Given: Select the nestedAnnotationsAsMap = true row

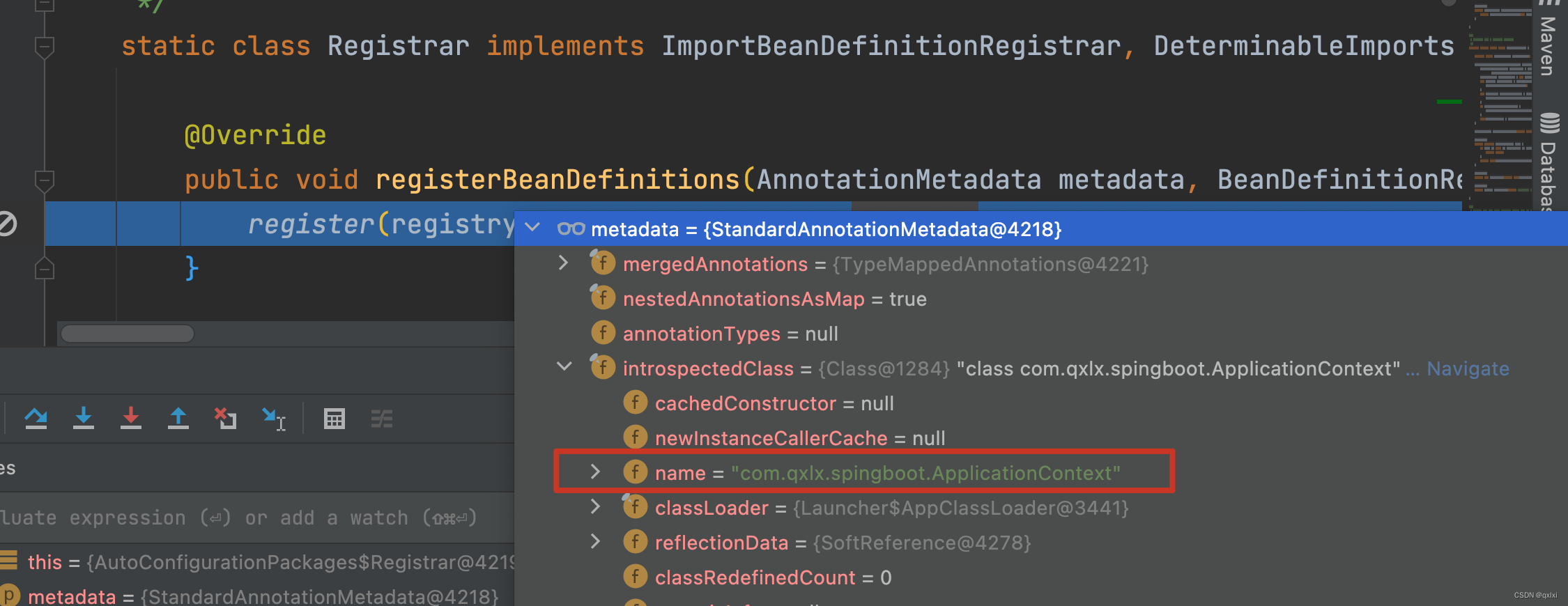Looking at the screenshot, I should pyautogui.click(x=1041, y=299).
